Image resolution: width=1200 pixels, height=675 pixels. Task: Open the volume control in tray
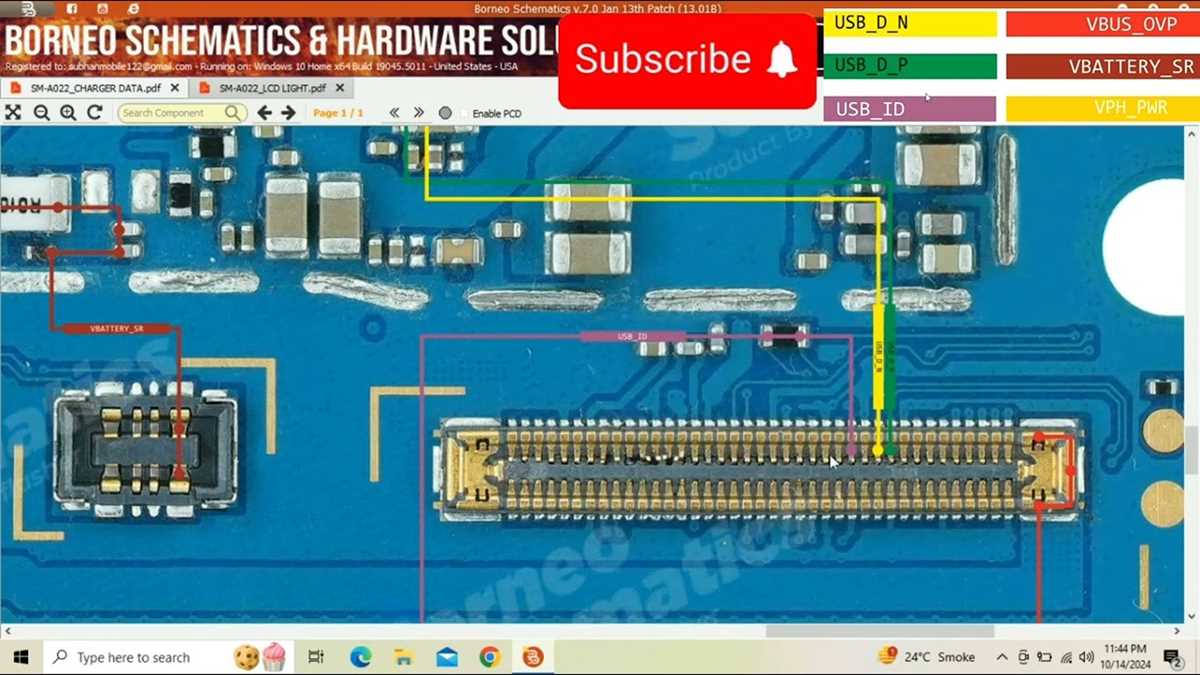pyautogui.click(x=1087, y=657)
